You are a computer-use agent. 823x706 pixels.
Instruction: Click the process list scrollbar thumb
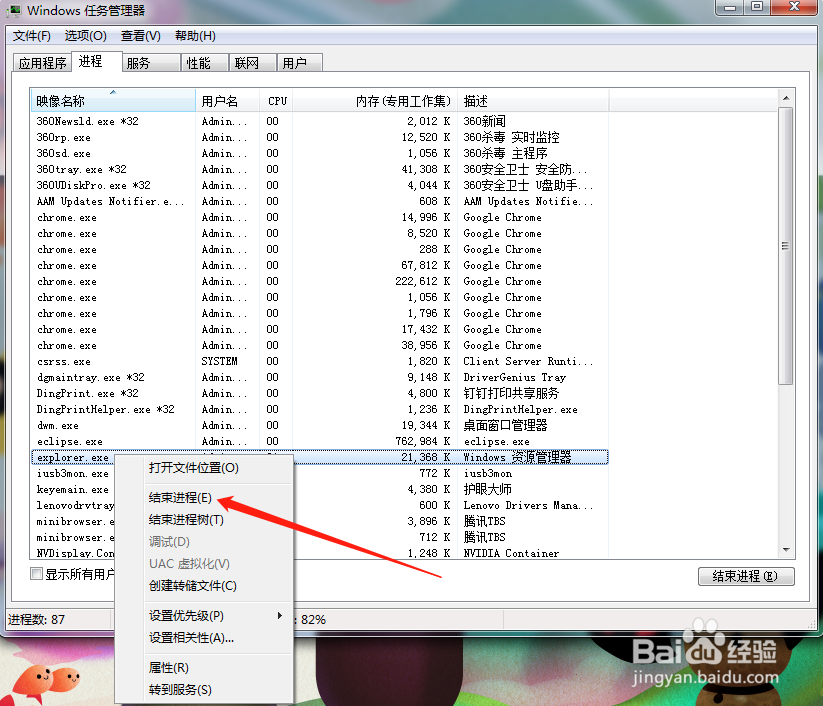click(786, 246)
